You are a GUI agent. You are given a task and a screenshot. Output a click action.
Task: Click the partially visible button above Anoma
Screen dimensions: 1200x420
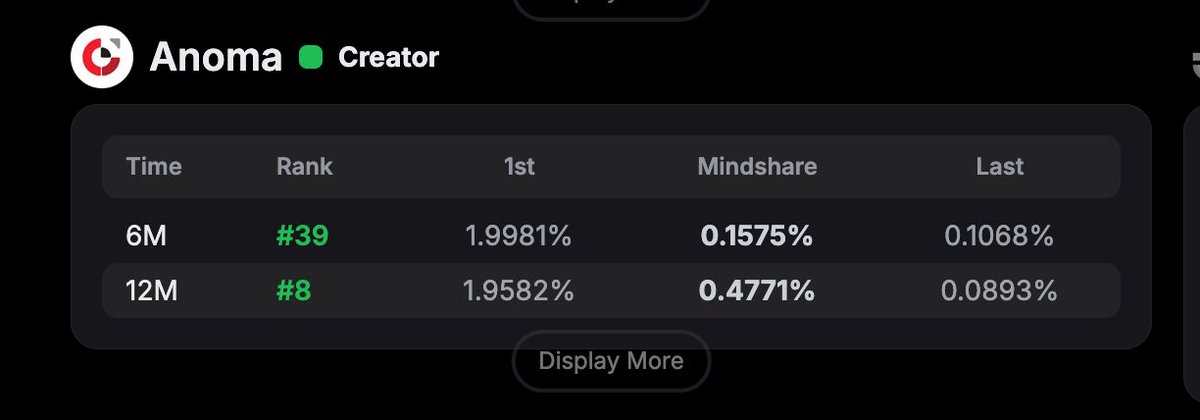pos(611,8)
